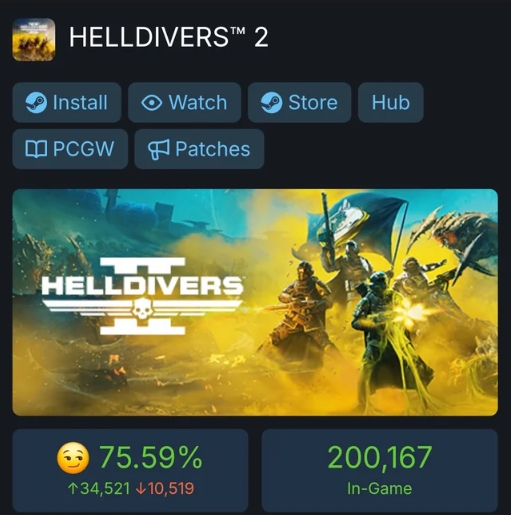Click the HELLDIVERS 2 app icon thumbnail
The image size is (511, 515).
34,39
